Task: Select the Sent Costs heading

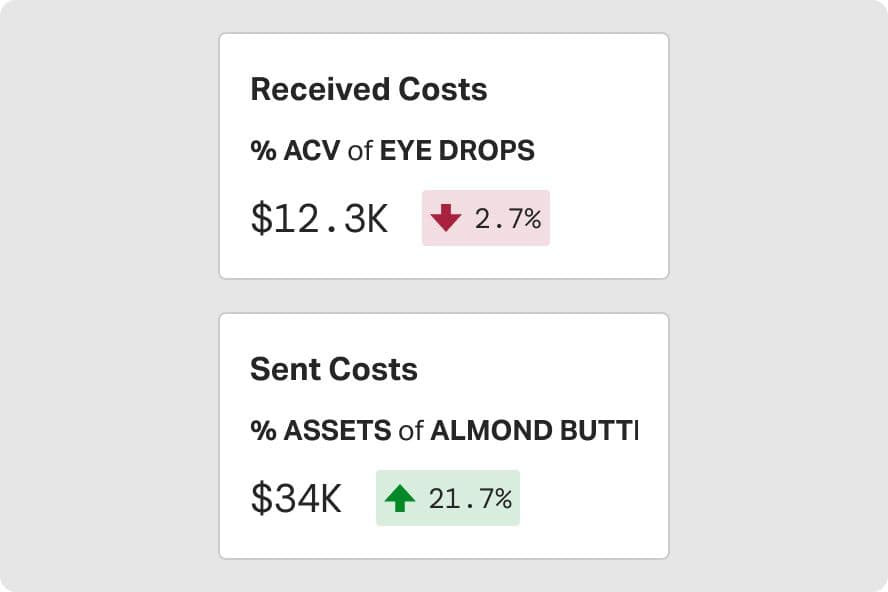Action: point(333,370)
